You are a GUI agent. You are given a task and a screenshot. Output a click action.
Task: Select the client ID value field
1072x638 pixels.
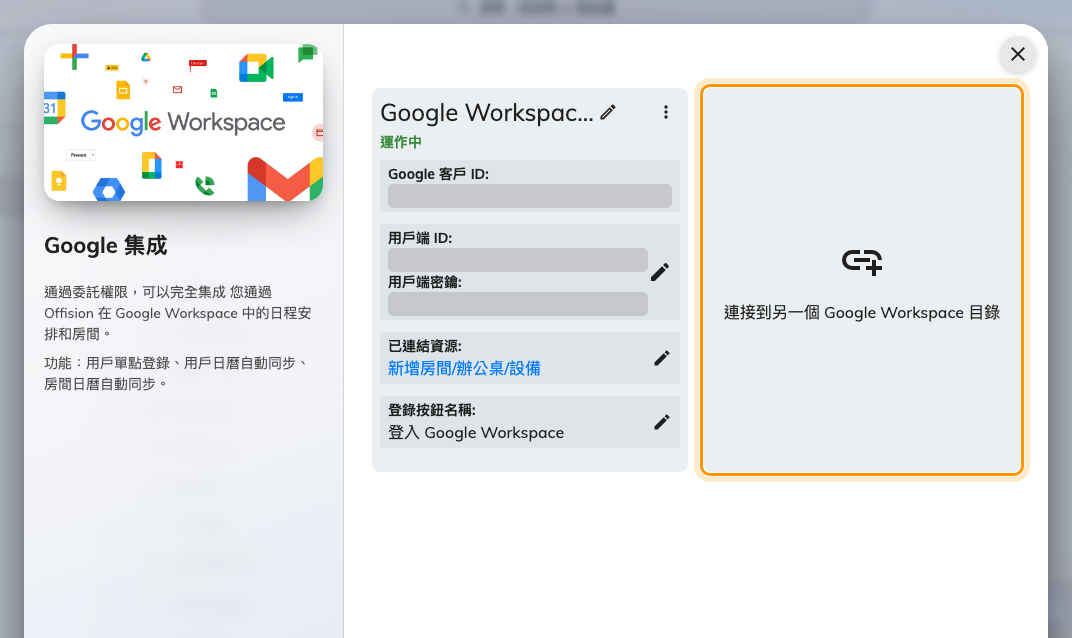[x=518, y=260]
